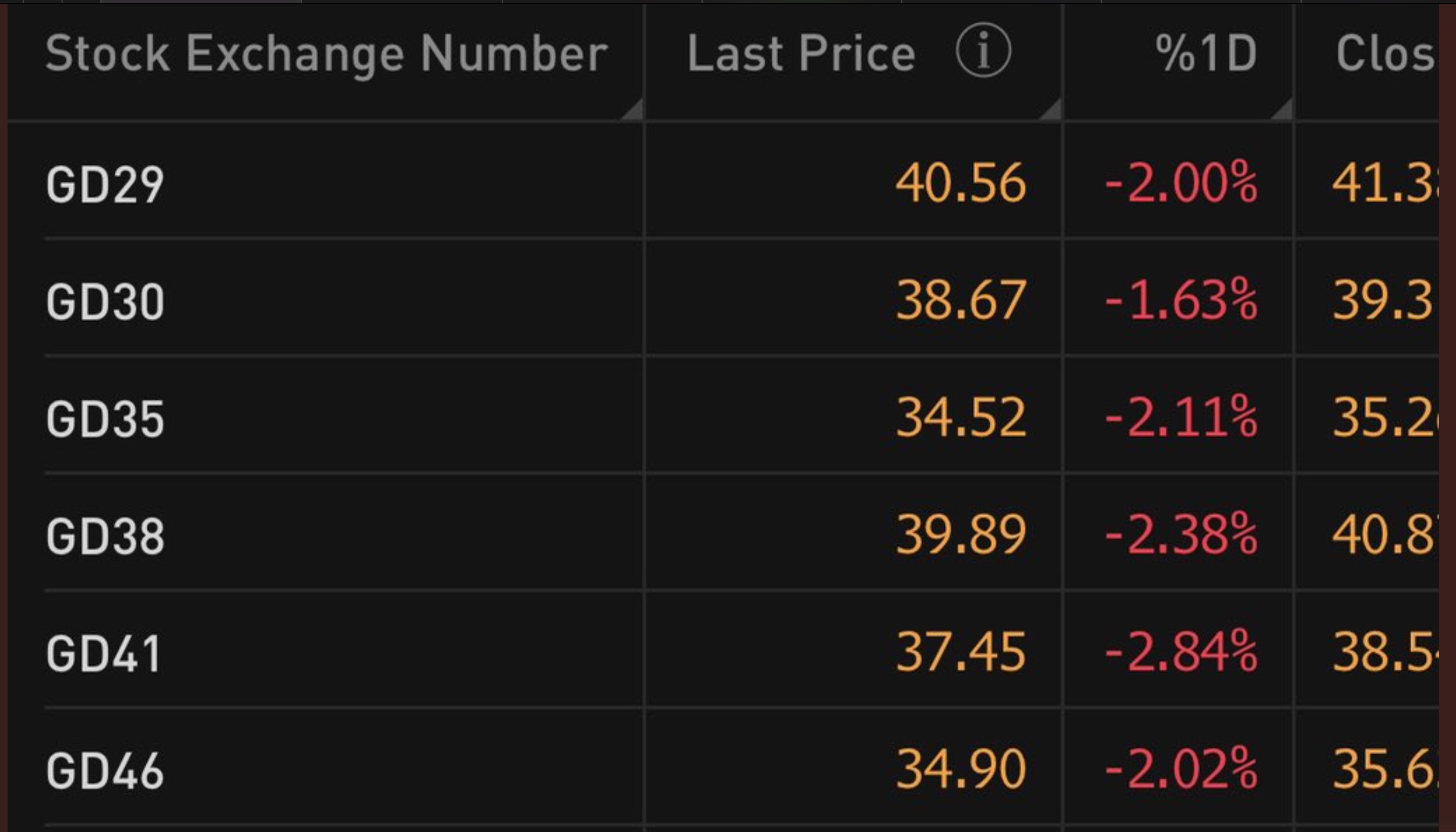1456x832 pixels.
Task: Open the GD38 ticker
Action: [105, 536]
